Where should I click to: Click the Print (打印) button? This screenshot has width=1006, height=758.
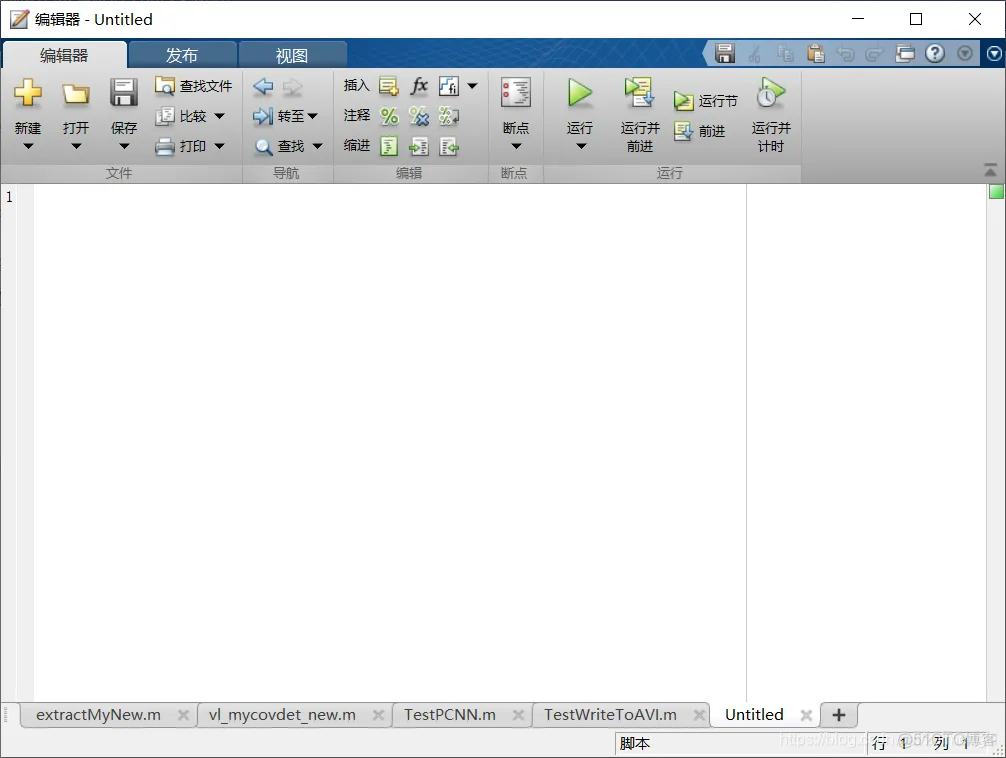coord(182,146)
